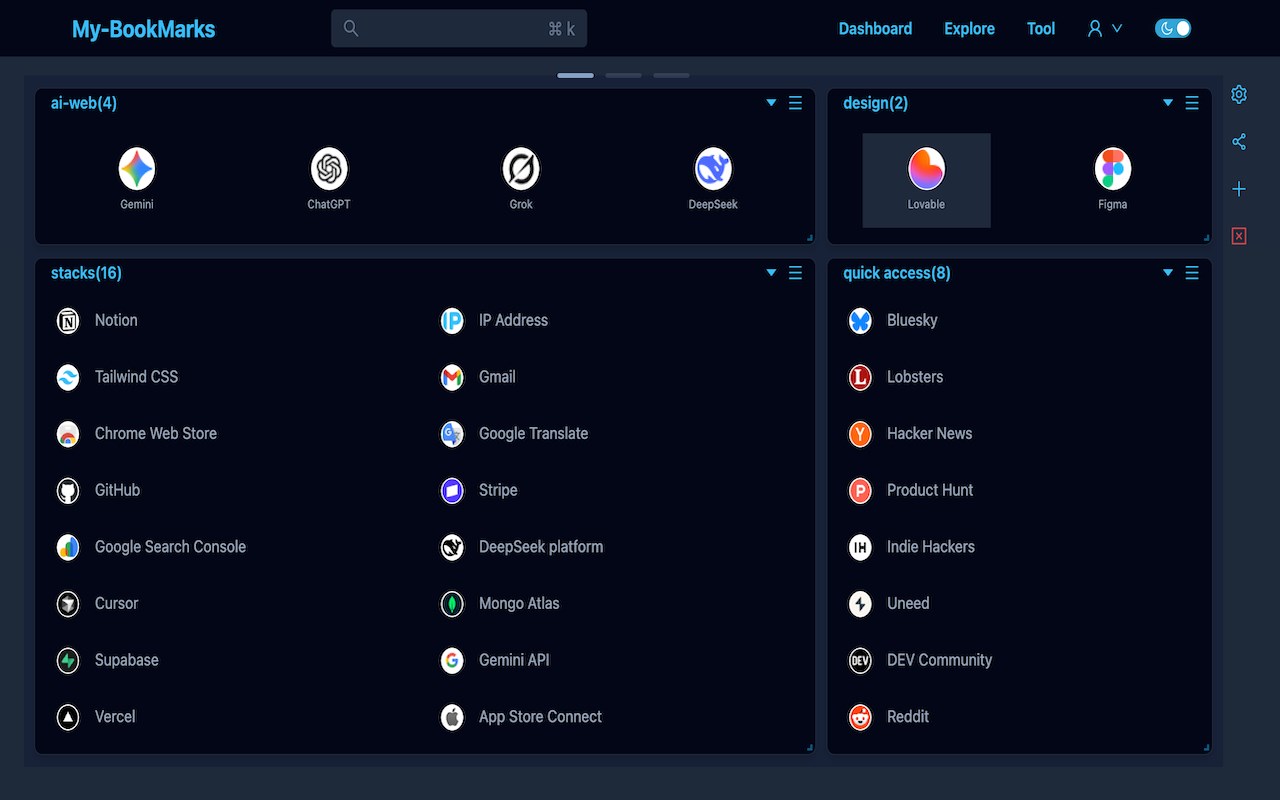Open the quick access group menu

pos(1191,273)
